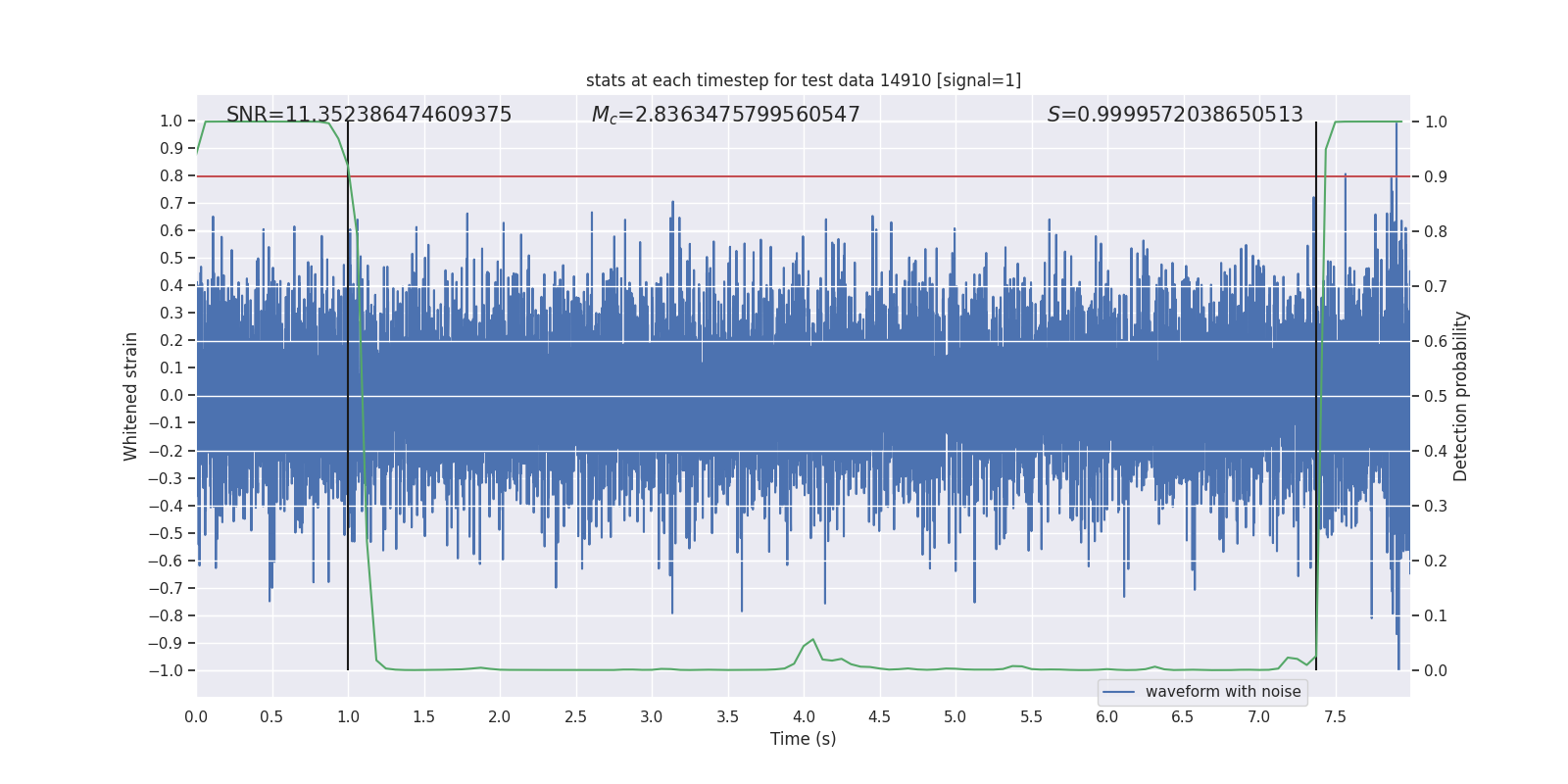This screenshot has width=1568, height=784.
Task: Click Time axis tick label 3.0
Action: coord(652,716)
